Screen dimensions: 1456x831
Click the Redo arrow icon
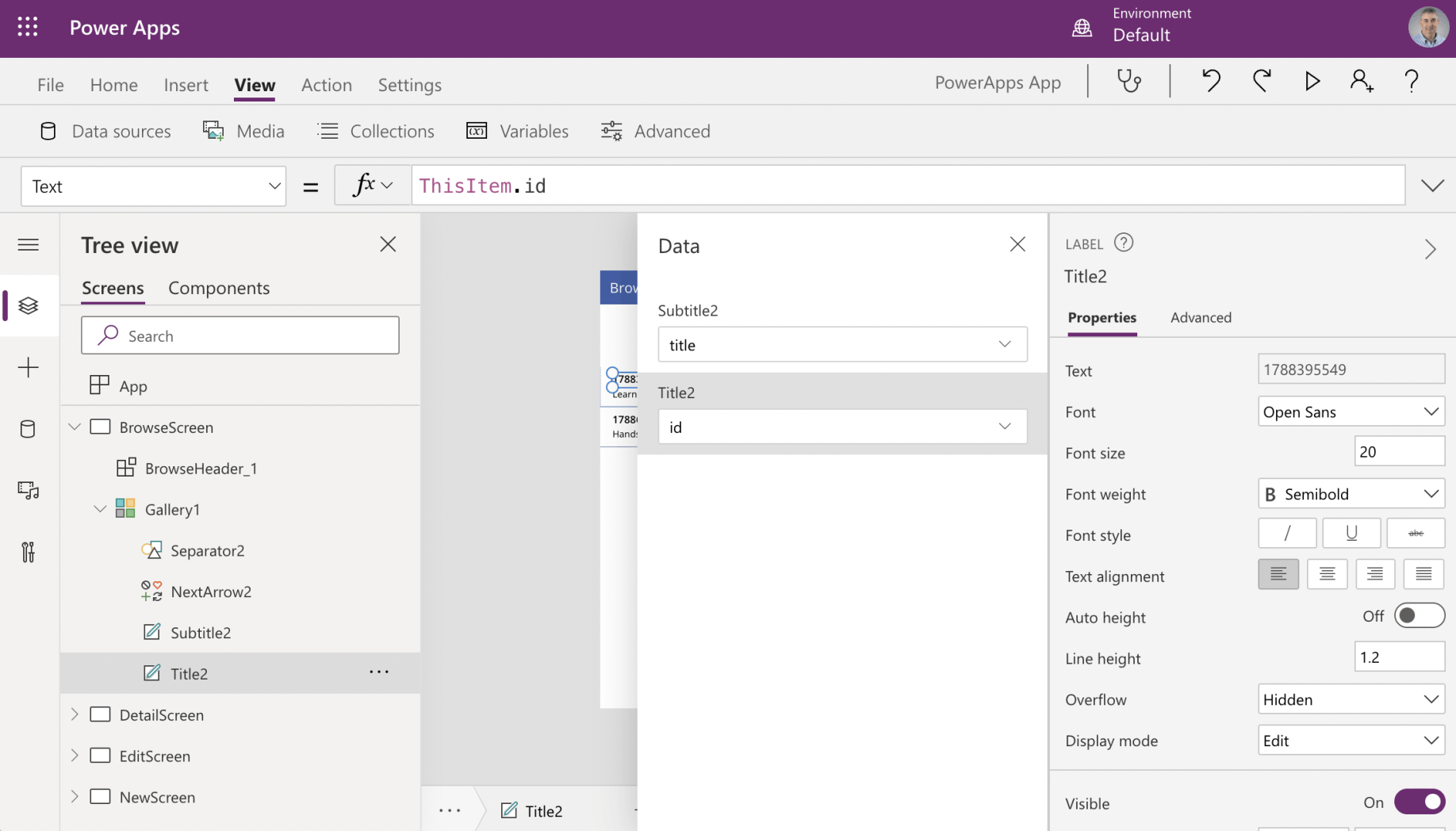(1262, 82)
